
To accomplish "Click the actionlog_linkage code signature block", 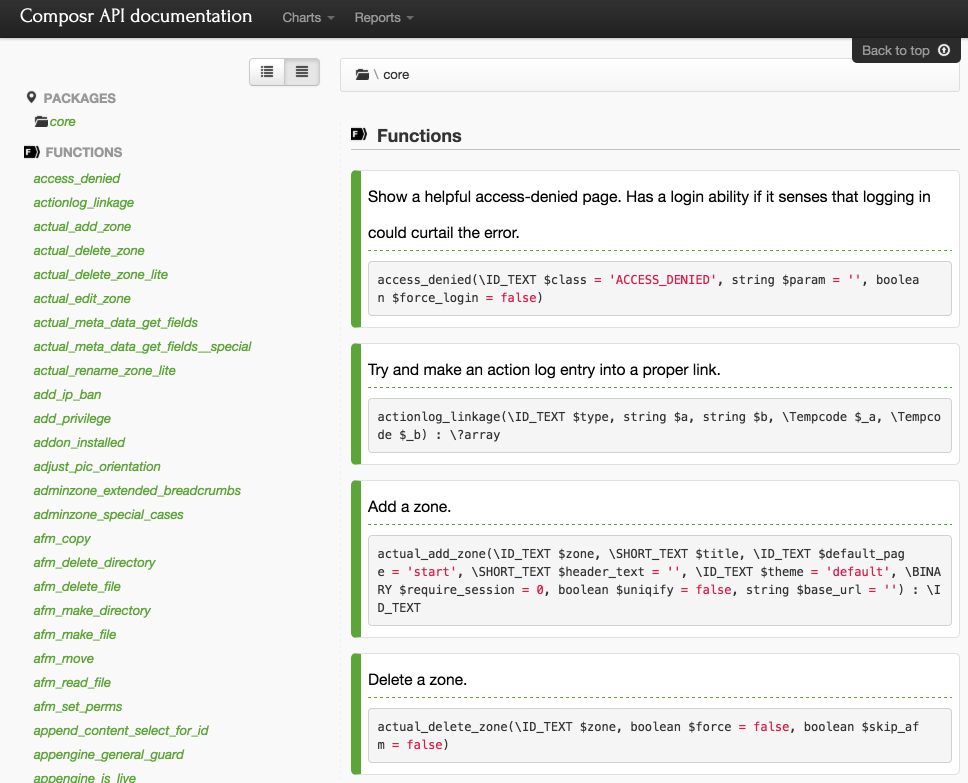I will (659, 425).
